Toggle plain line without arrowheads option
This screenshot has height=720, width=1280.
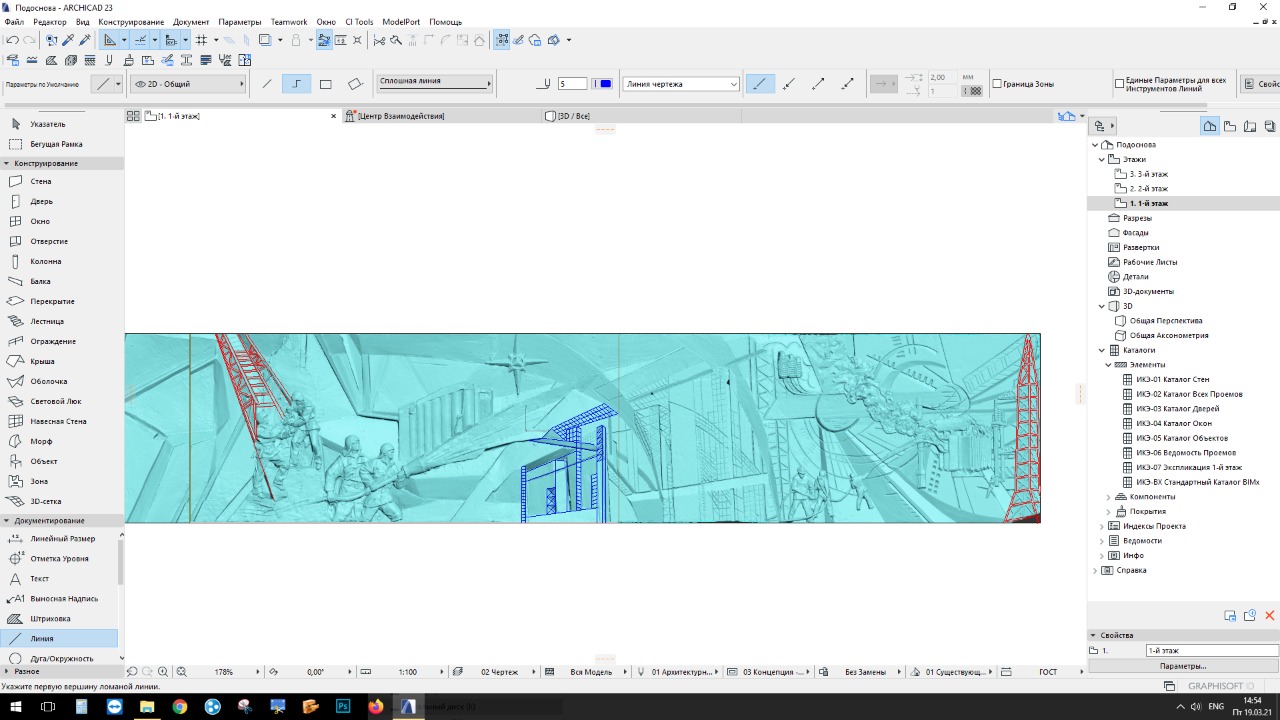click(760, 84)
